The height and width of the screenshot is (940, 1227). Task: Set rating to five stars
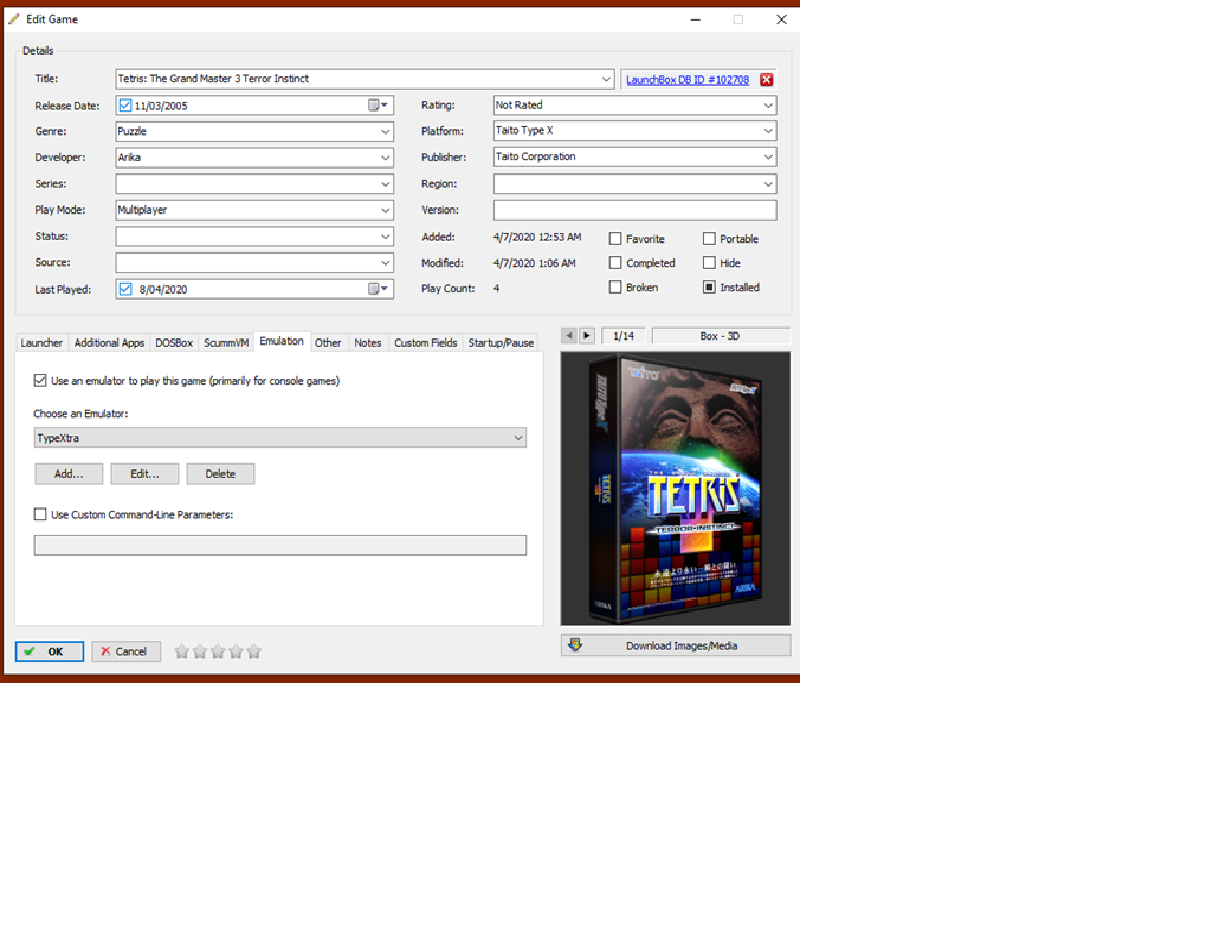coord(254,652)
